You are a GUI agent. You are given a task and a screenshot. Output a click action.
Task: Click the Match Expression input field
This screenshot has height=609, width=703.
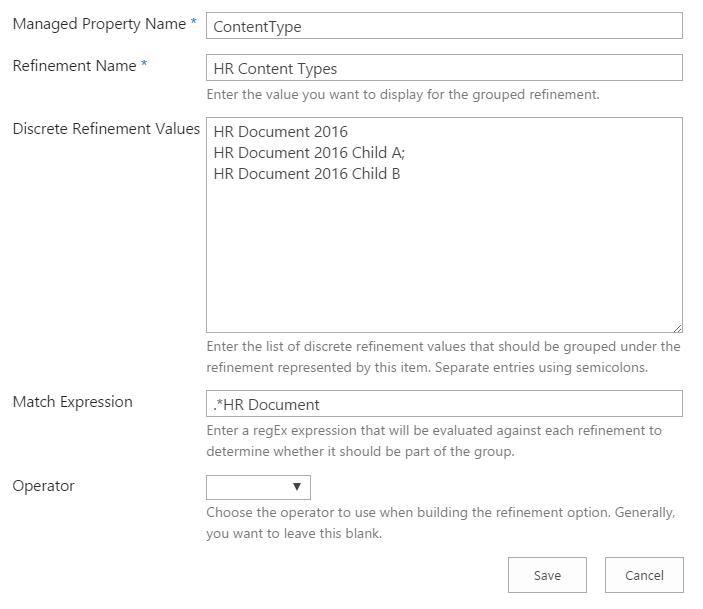pyautogui.click(x=444, y=403)
